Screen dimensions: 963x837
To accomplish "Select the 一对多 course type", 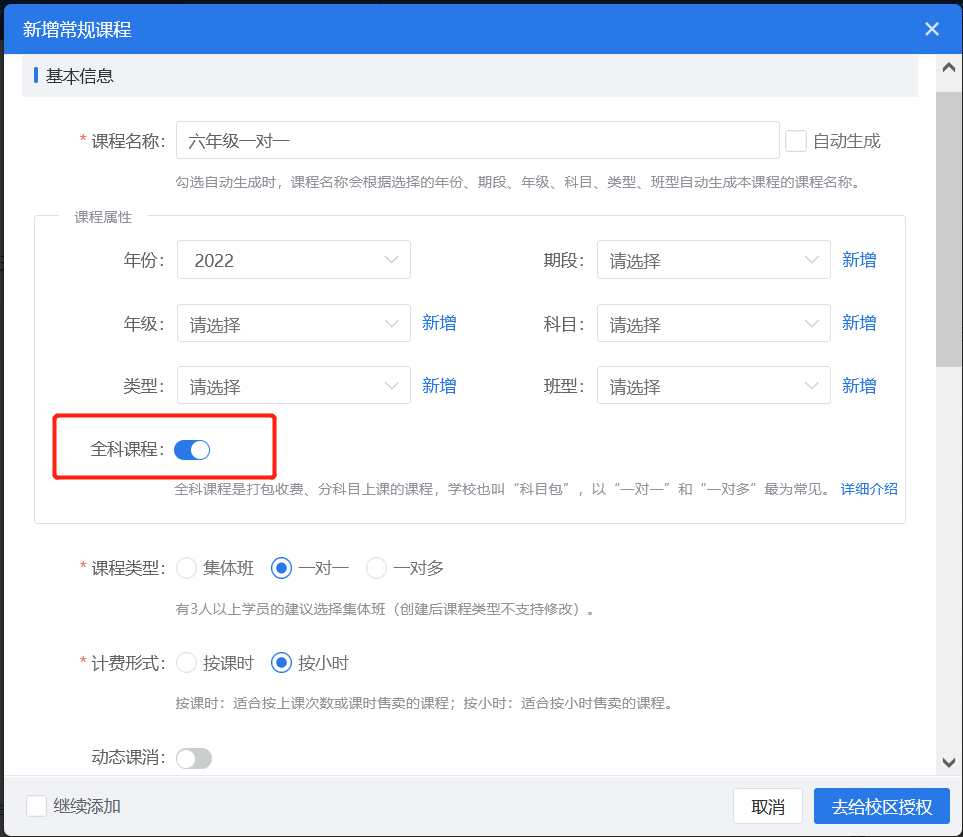I will (375, 567).
